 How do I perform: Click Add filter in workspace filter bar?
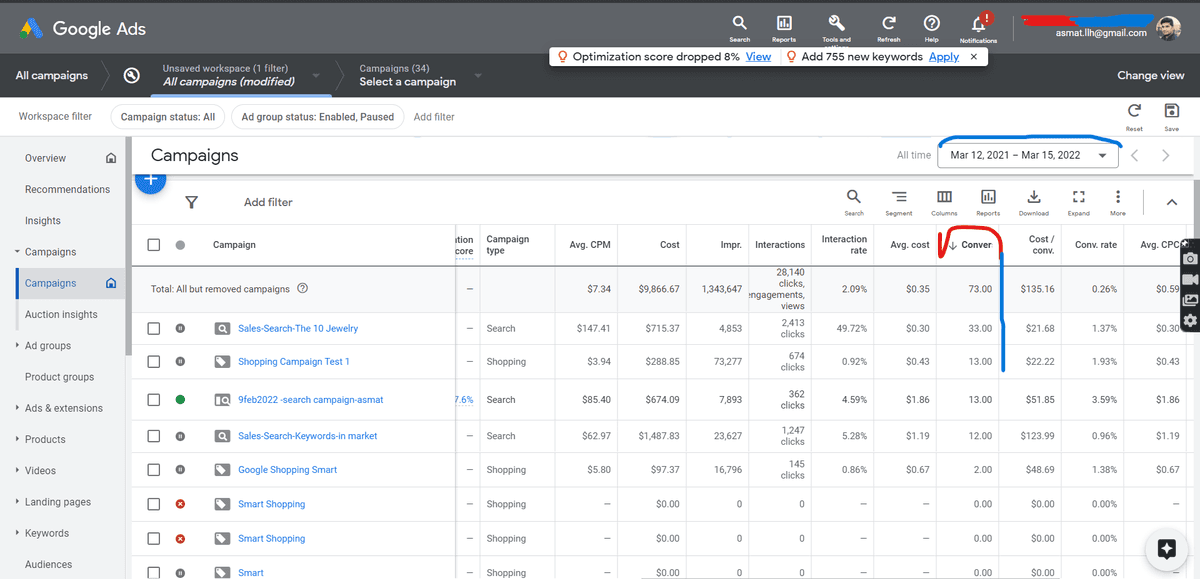[434, 117]
